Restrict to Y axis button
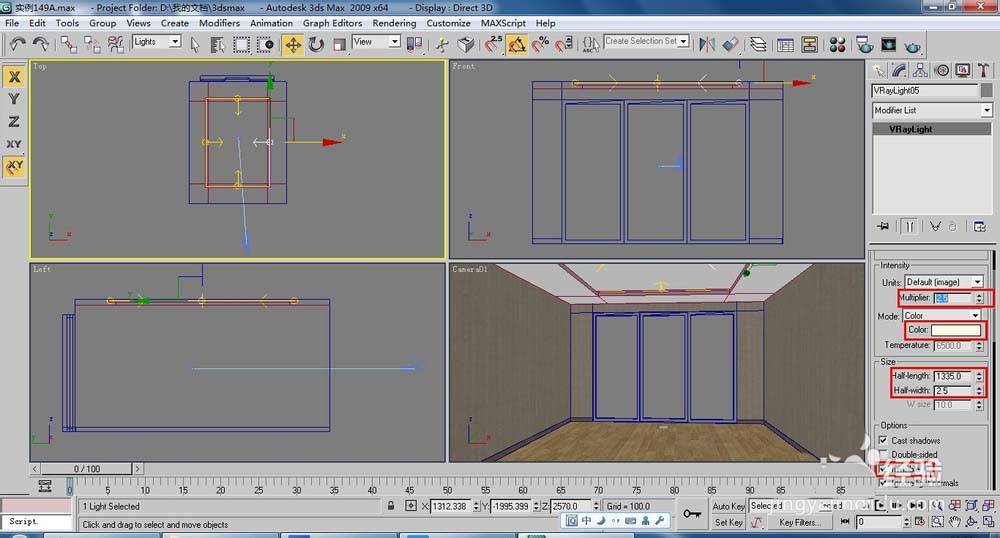Screen dimensions: 1000x538 [x=14, y=99]
